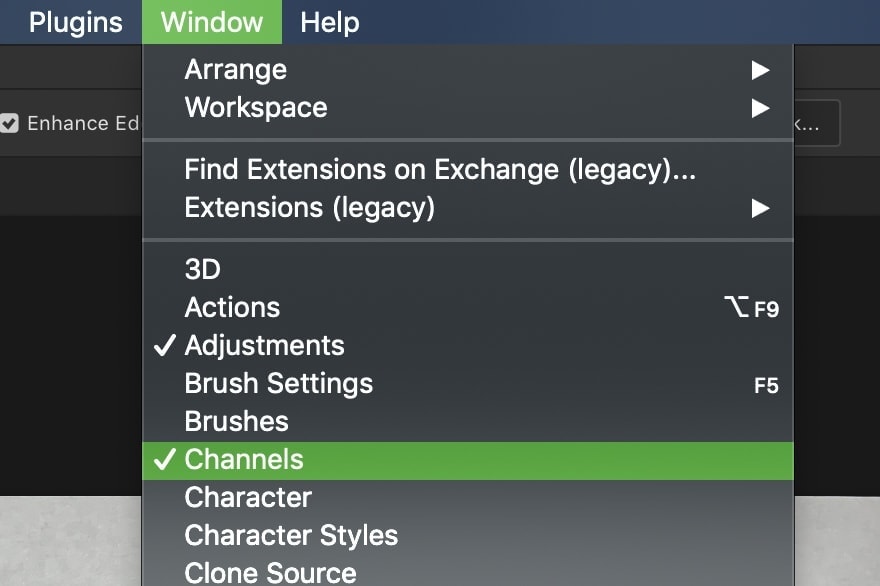Expand the Workspace submenu arrow
This screenshot has height=586, width=880.
tap(760, 108)
